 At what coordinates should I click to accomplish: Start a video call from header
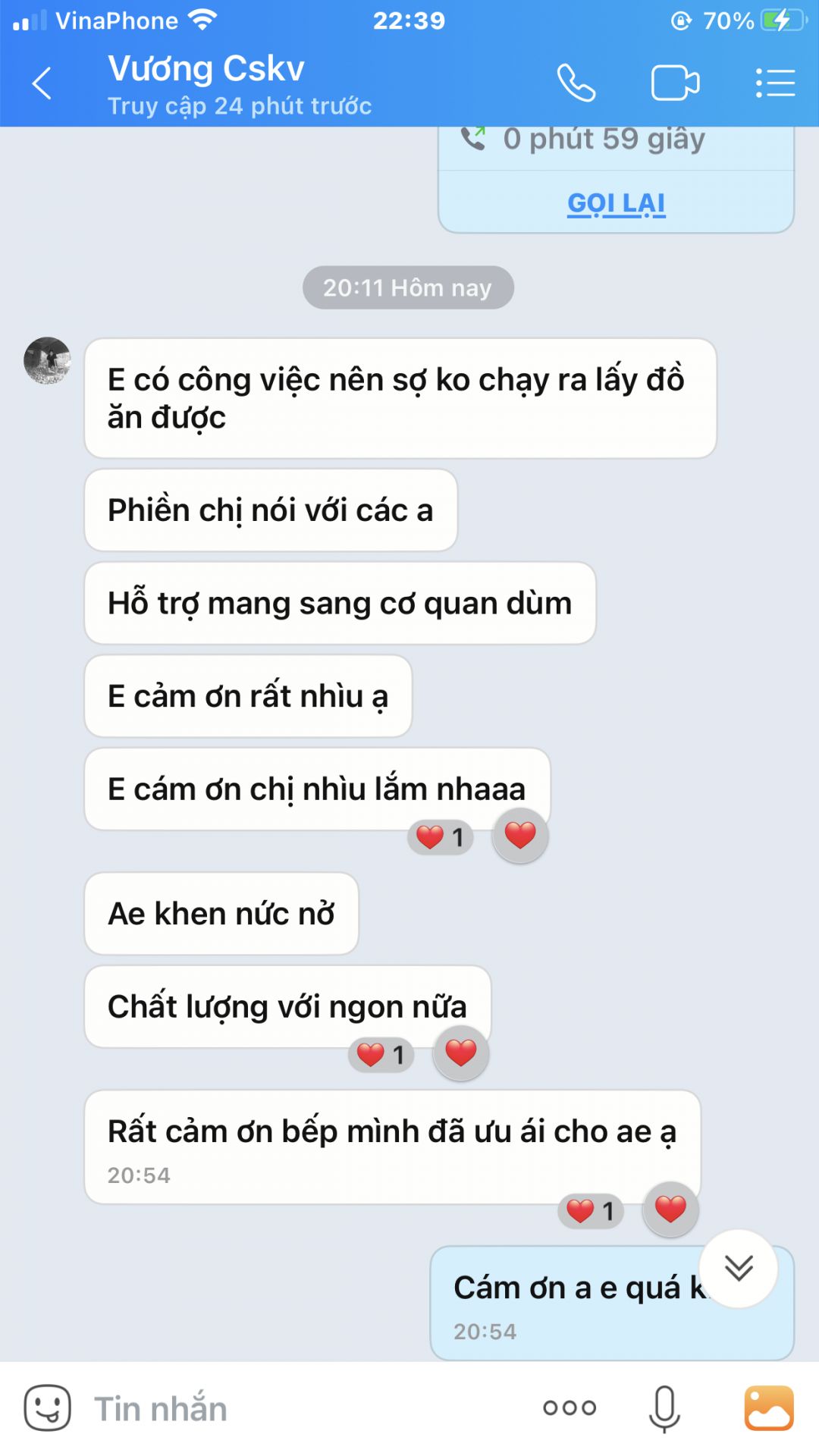pyautogui.click(x=675, y=83)
